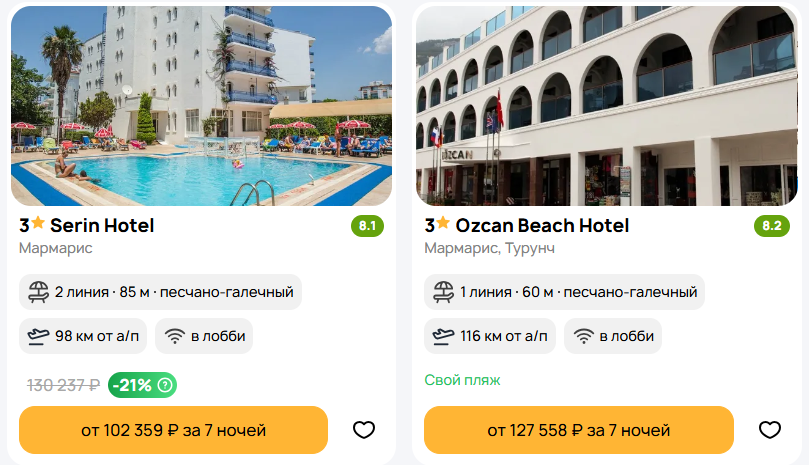This screenshot has width=809, height=465.
Task: Click the 8.1 rating badge
Action: [367, 226]
